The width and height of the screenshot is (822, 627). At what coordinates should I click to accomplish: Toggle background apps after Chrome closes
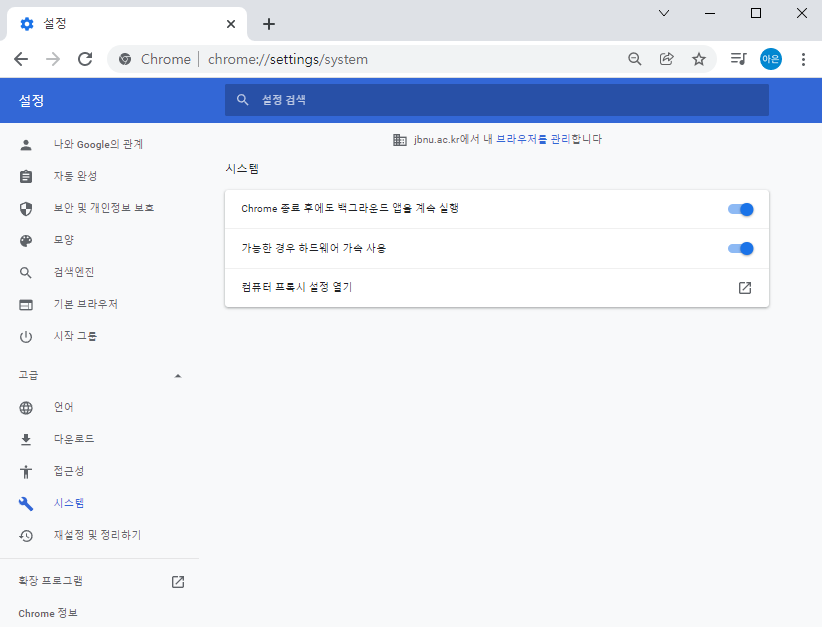[740, 210]
